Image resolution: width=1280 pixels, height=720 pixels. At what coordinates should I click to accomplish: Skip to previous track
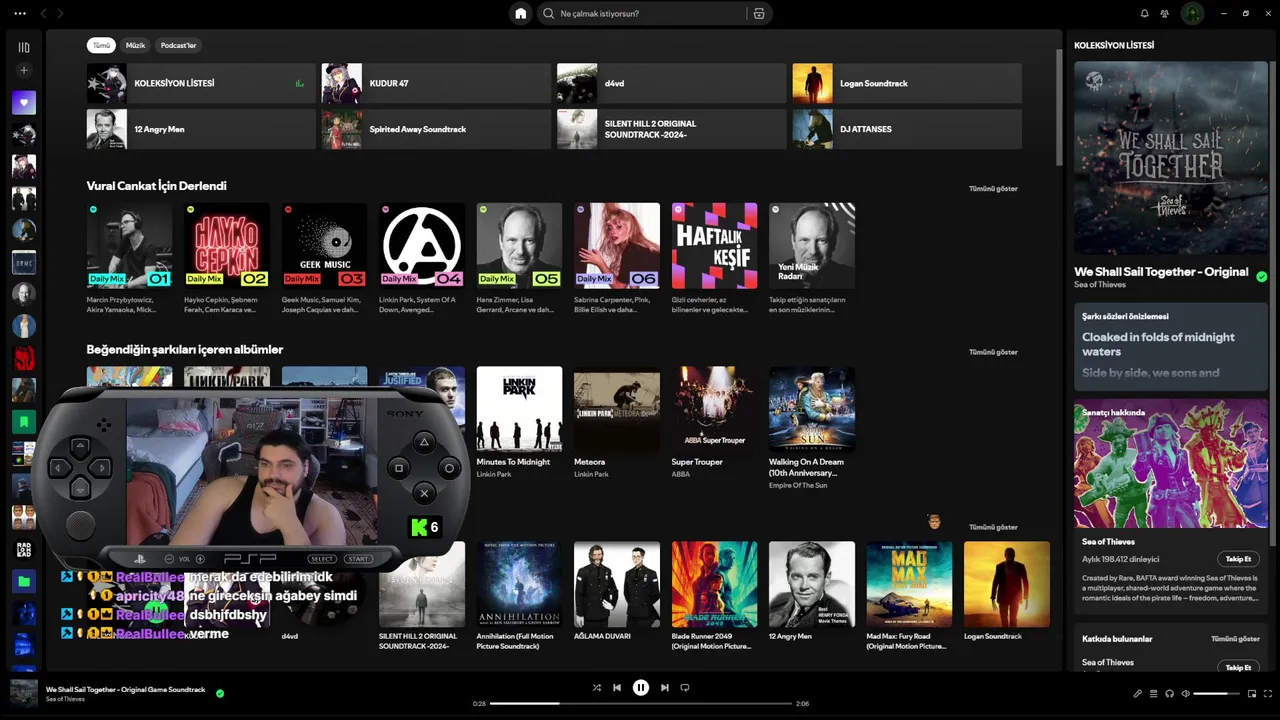tap(617, 688)
